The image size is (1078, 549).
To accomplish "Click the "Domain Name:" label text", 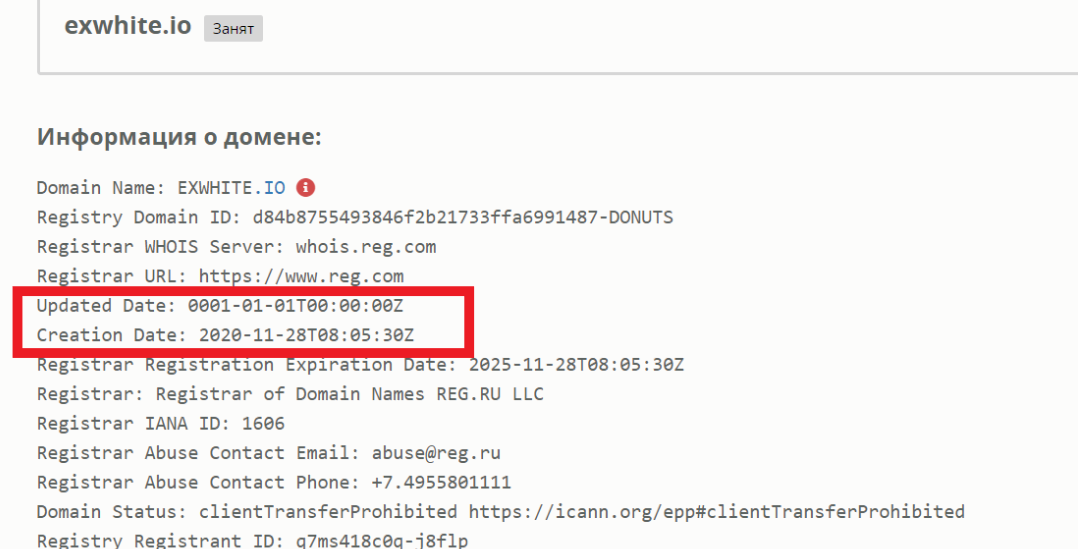I will pyautogui.click(x=101, y=188).
